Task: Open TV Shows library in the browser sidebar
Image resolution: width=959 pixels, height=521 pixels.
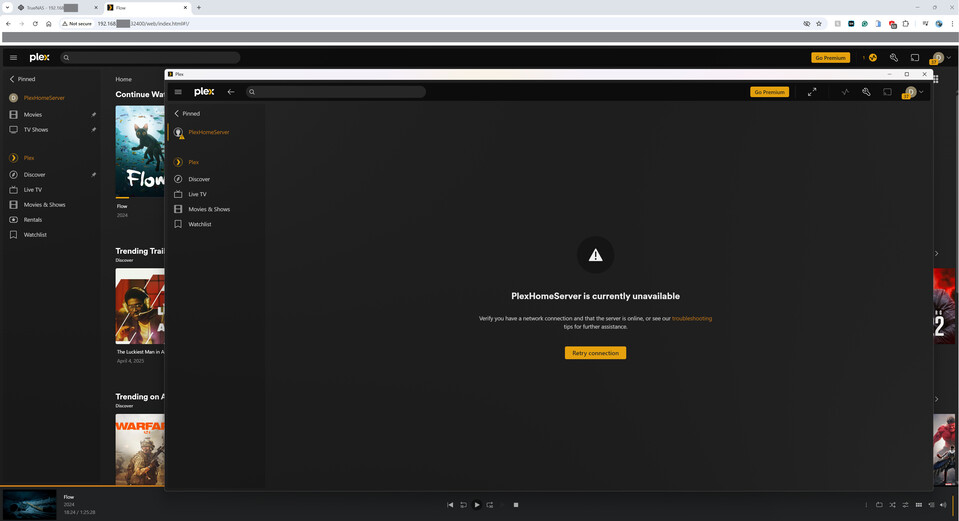Action: [x=35, y=130]
